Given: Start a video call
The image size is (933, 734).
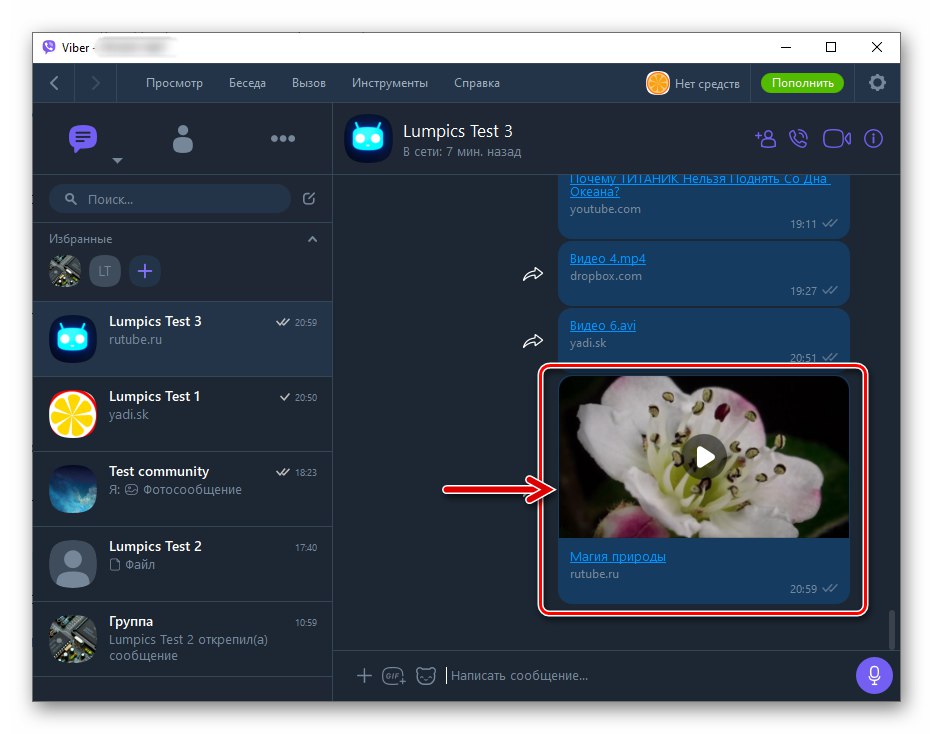Looking at the screenshot, I should pyautogui.click(x=836, y=139).
